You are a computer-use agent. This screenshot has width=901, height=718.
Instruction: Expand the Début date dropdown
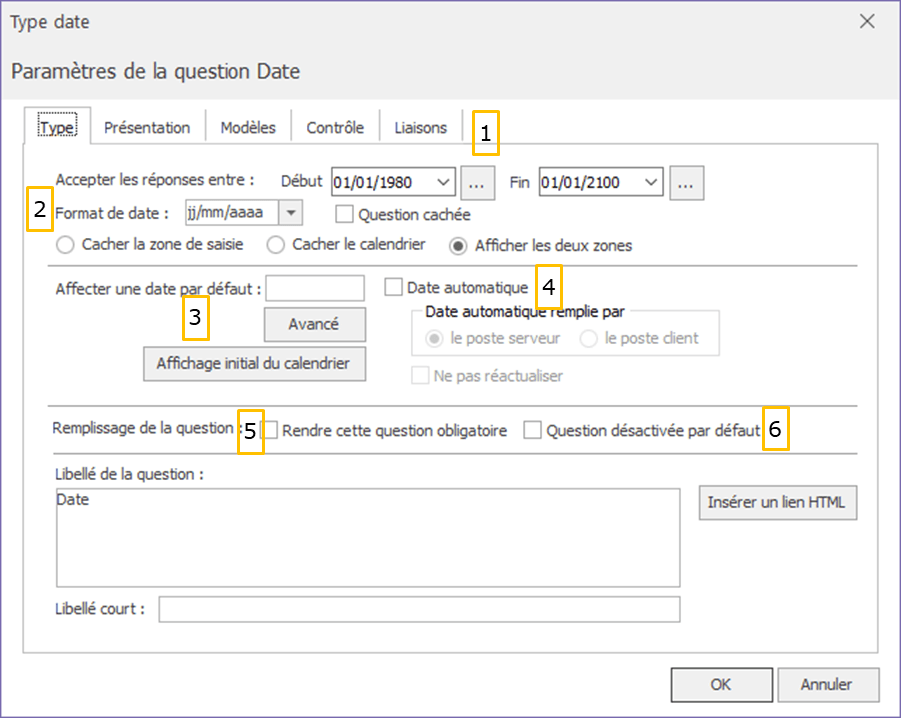coord(443,182)
